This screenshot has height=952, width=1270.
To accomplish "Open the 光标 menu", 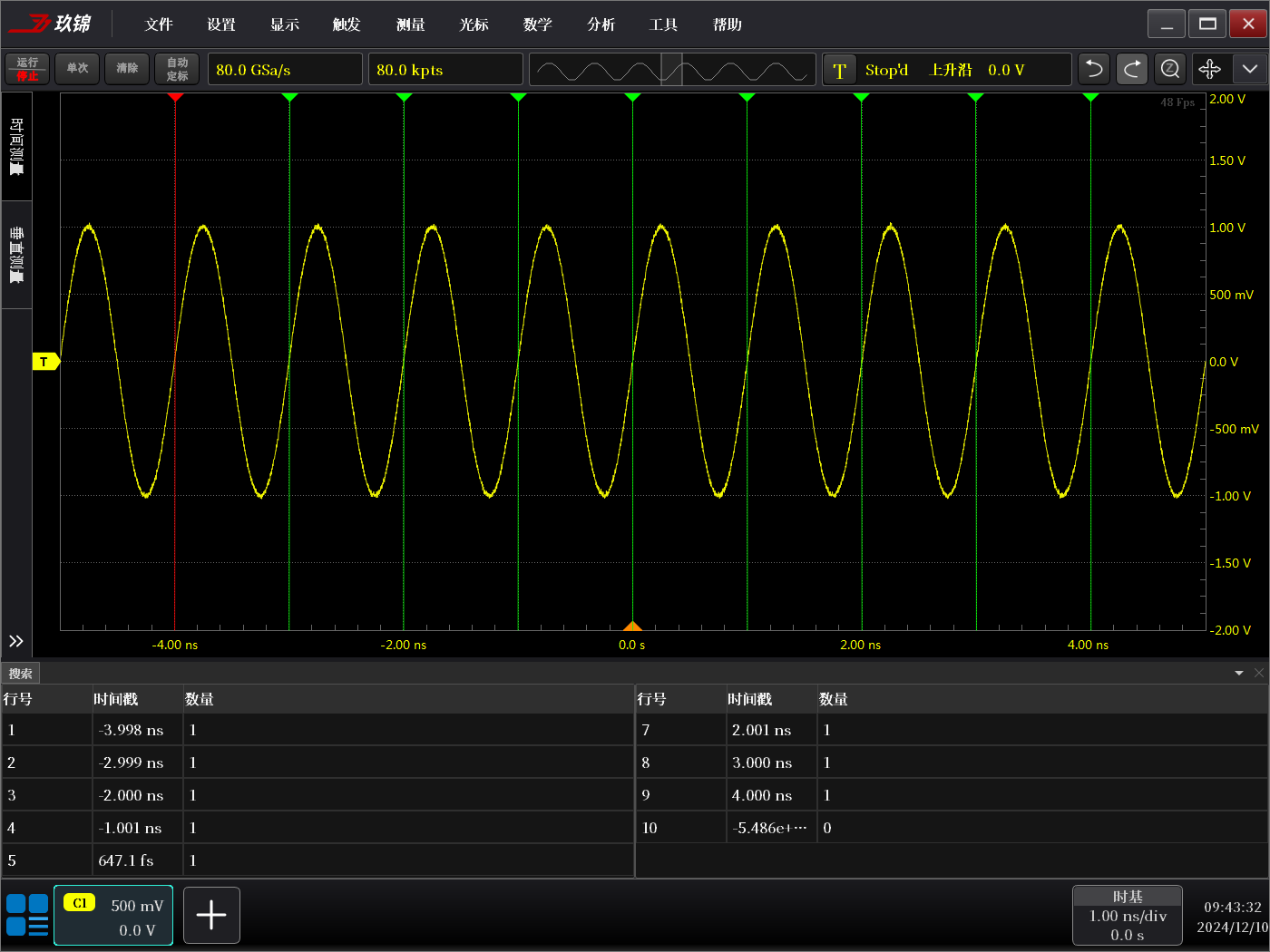I will point(474,24).
